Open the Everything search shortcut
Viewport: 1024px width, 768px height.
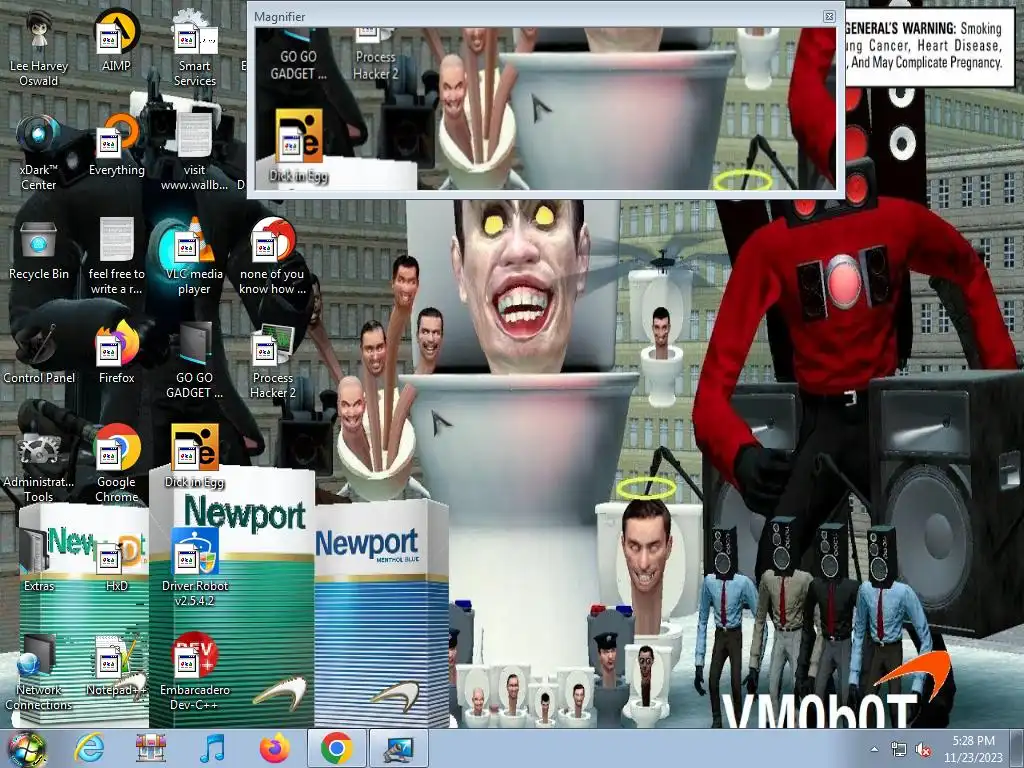point(116,146)
